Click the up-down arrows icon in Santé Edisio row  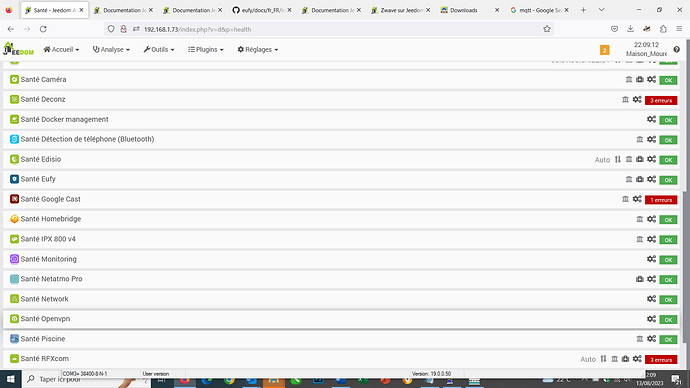click(617, 159)
